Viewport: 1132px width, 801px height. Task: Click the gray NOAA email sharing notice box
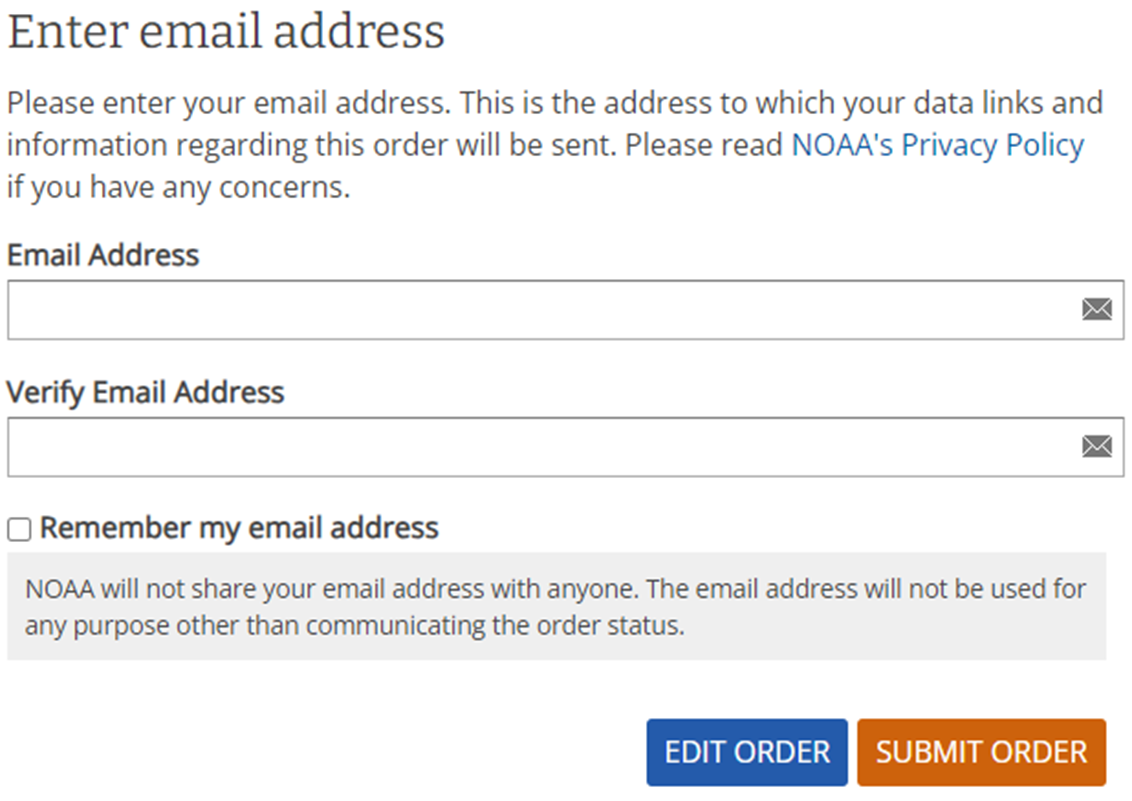[557, 606]
